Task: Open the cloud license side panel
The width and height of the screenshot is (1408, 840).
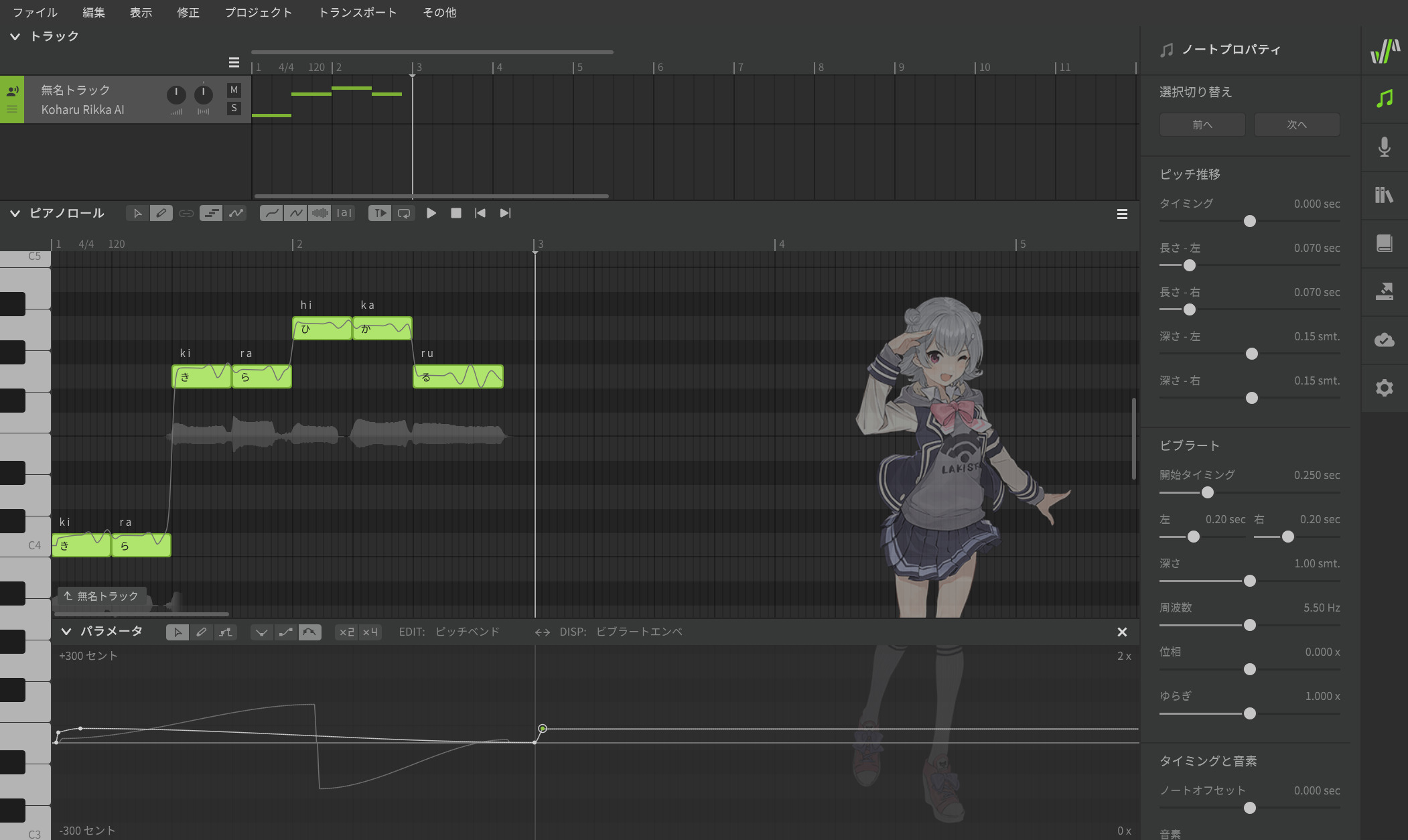Action: 1385,340
